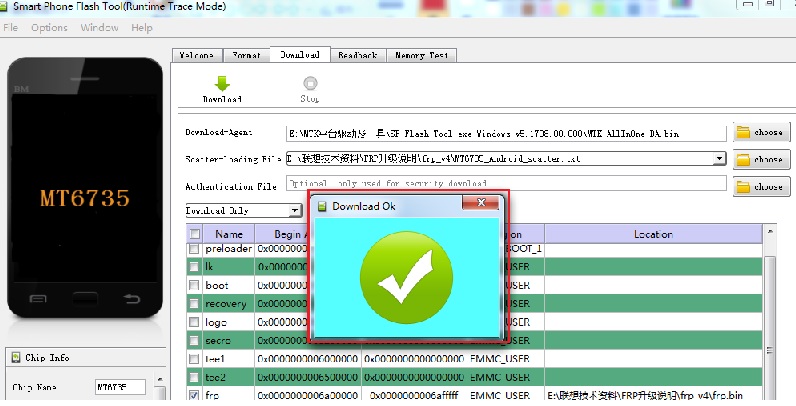The height and width of the screenshot is (406, 796).
Task: Click the green Download arrow icon
Action: tap(222, 84)
